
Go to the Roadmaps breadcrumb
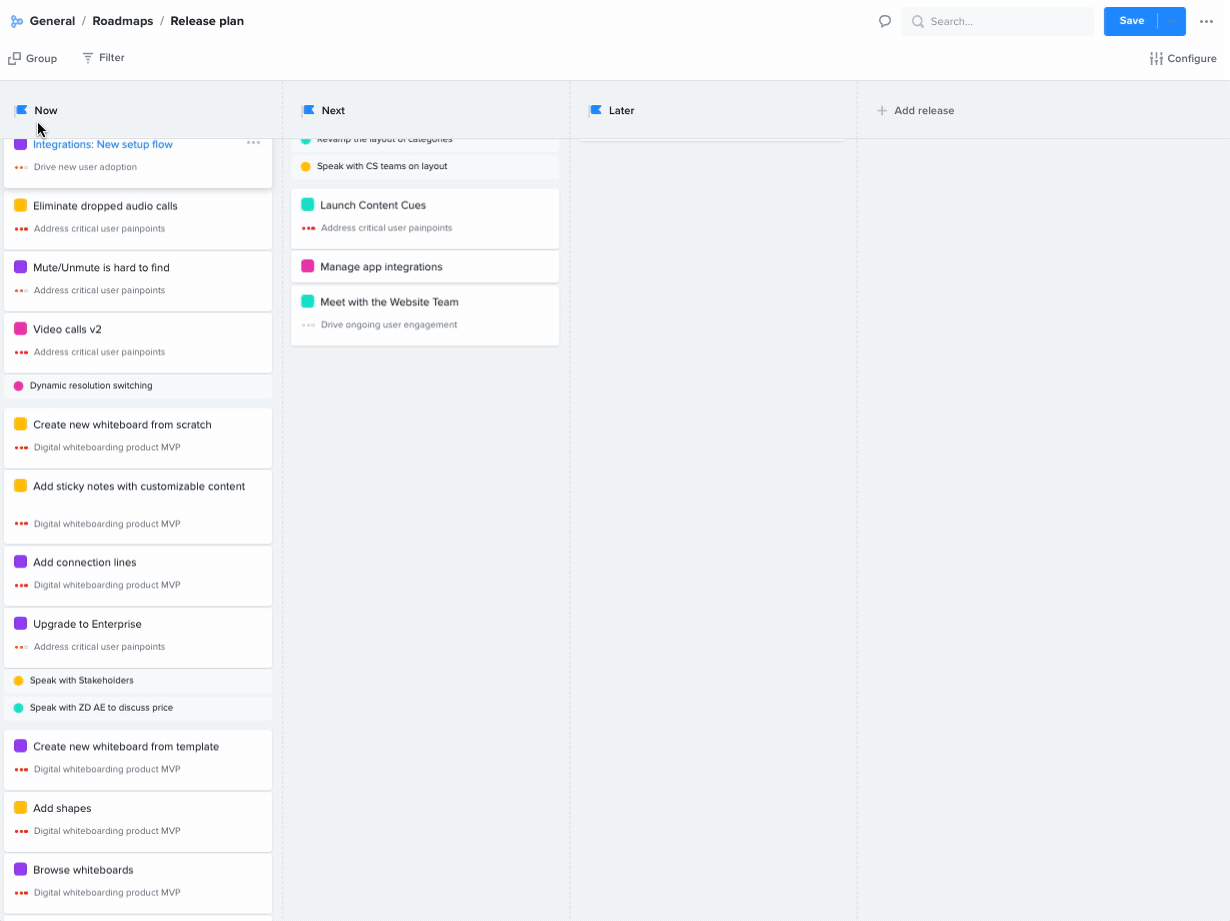[123, 21]
